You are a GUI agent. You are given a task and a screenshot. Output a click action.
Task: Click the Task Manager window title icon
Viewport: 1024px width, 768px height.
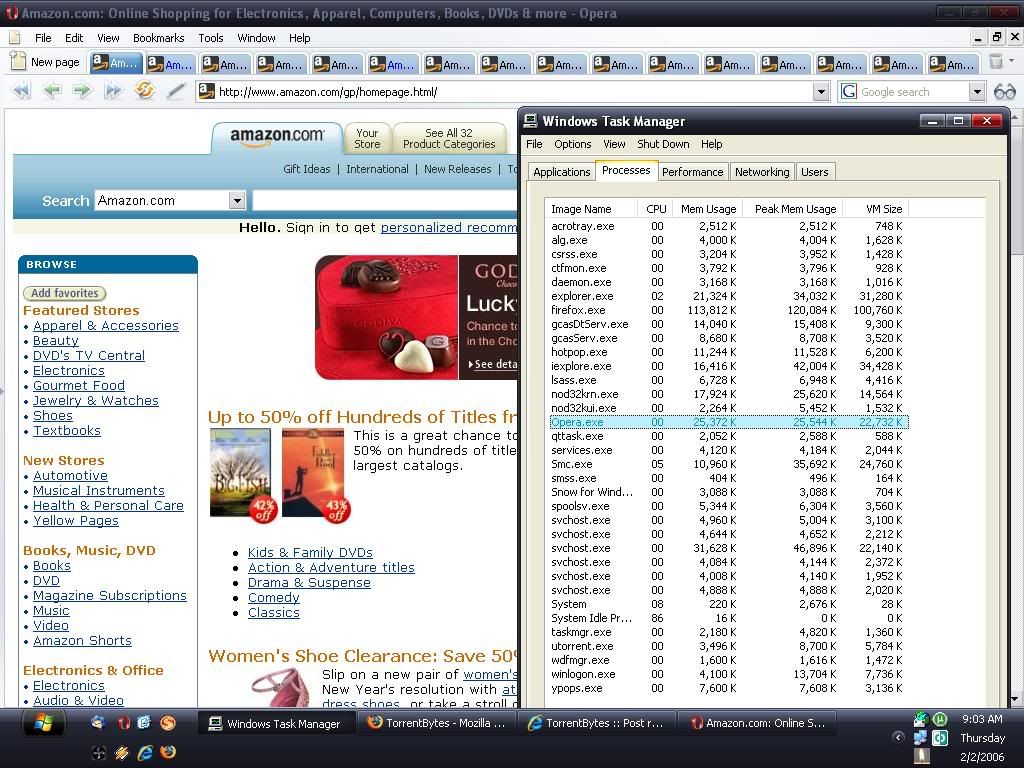530,121
